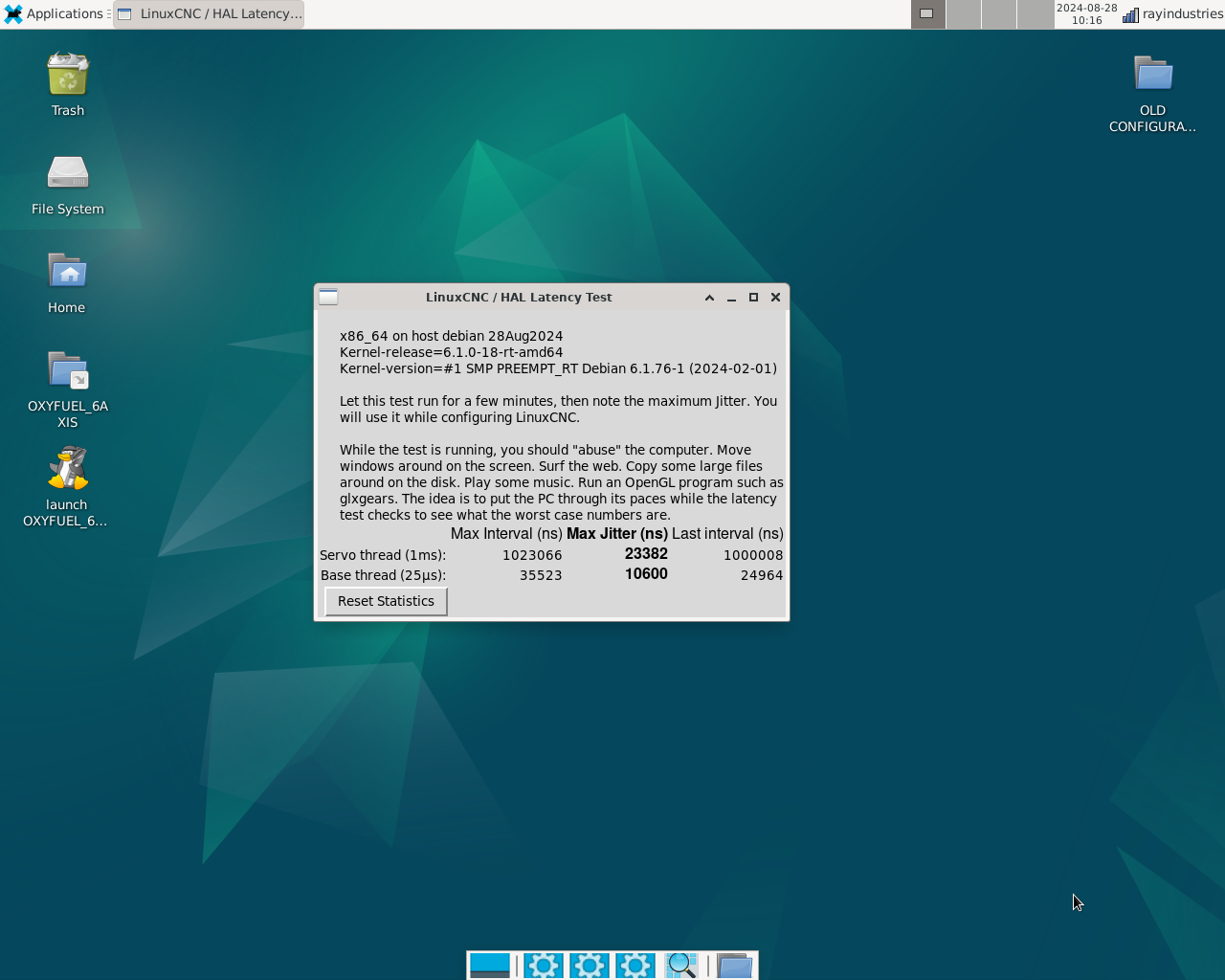Open the Application Finder magnifier dock icon
This screenshot has height=980, width=1225.
point(681,966)
